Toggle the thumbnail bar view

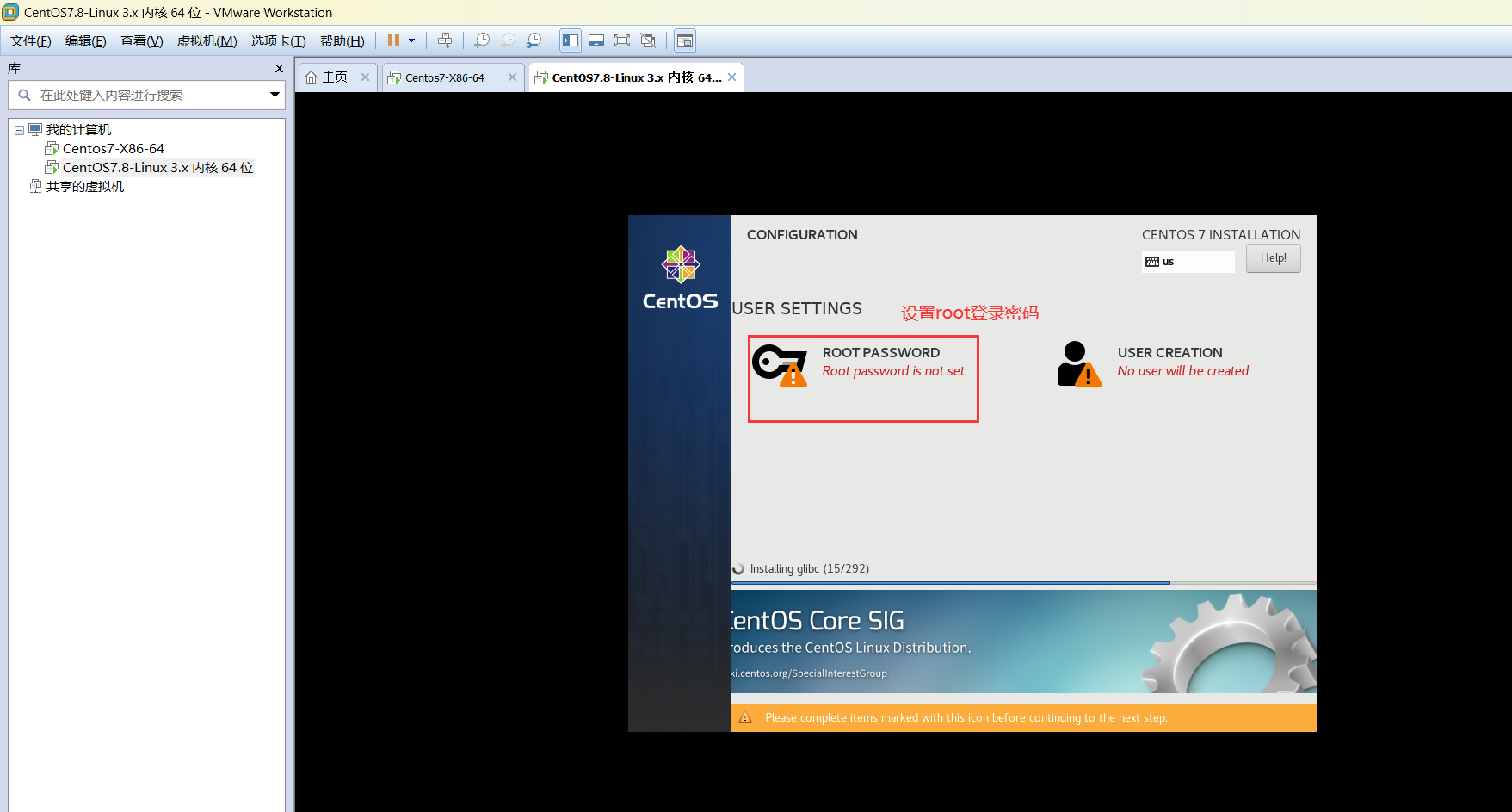tap(596, 40)
